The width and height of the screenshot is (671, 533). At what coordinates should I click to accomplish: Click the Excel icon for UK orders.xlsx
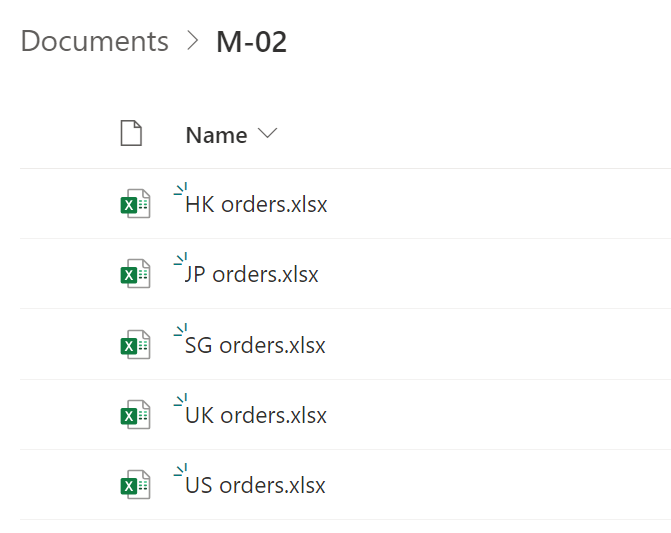click(x=135, y=415)
